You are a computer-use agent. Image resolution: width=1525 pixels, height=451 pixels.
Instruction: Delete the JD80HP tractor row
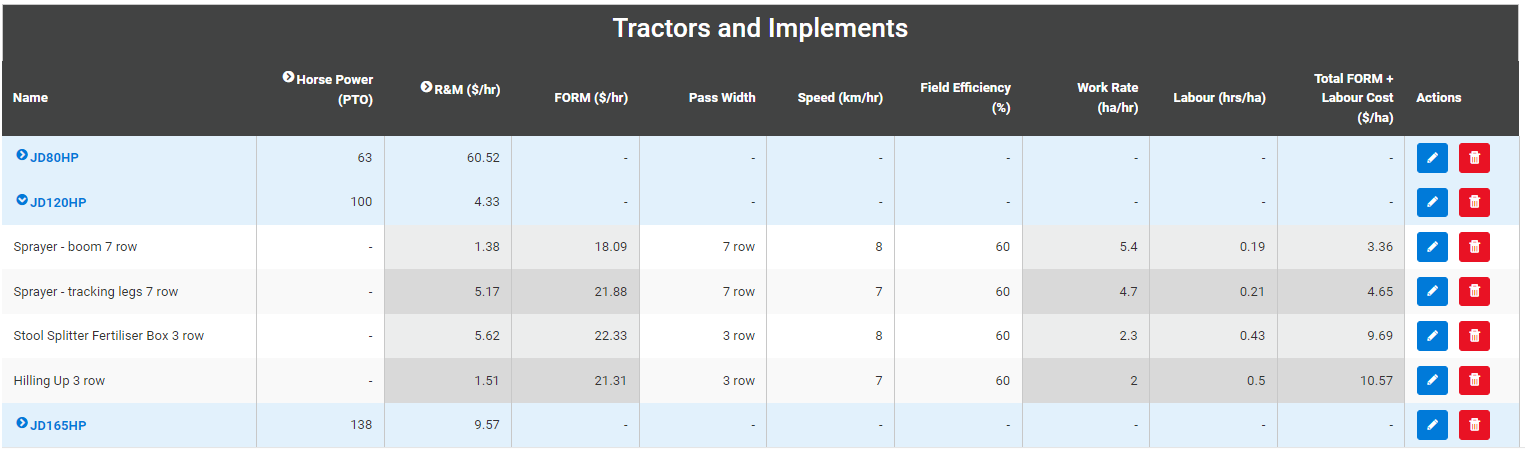pos(1474,158)
